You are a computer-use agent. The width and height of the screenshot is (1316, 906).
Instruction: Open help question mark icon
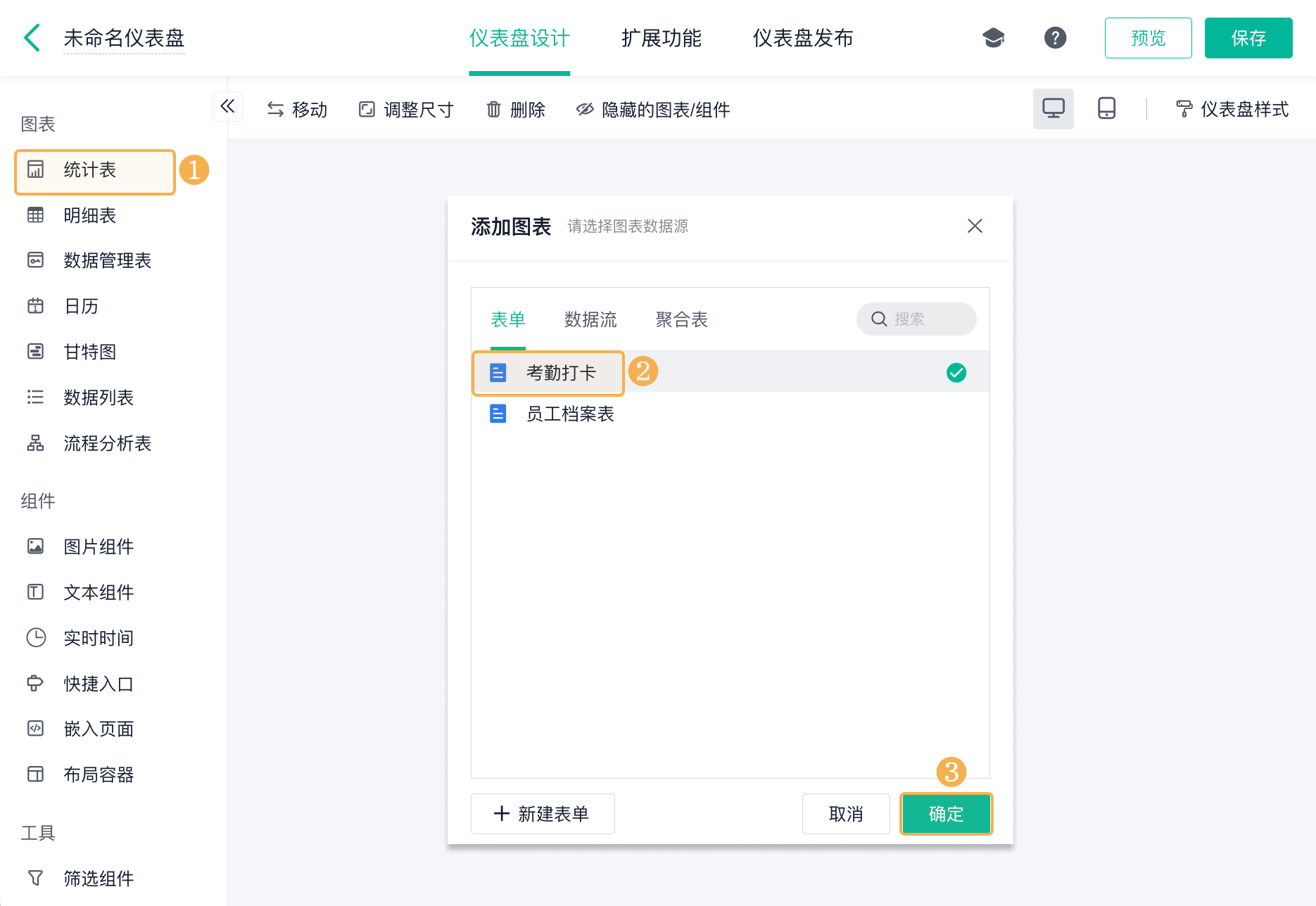point(1055,38)
